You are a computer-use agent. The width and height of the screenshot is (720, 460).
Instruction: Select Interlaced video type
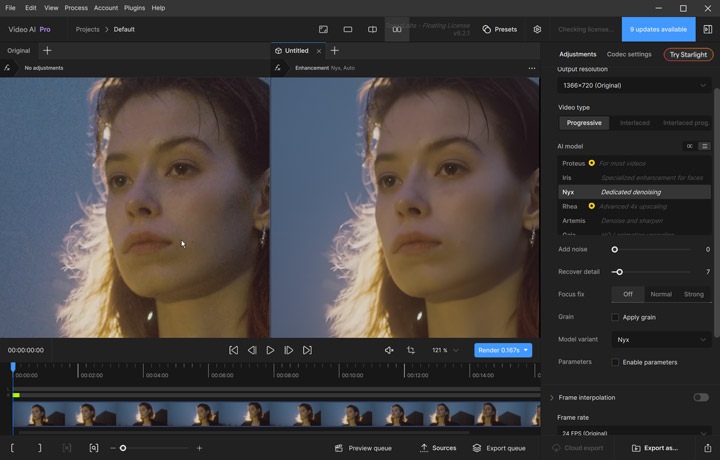[635, 123]
